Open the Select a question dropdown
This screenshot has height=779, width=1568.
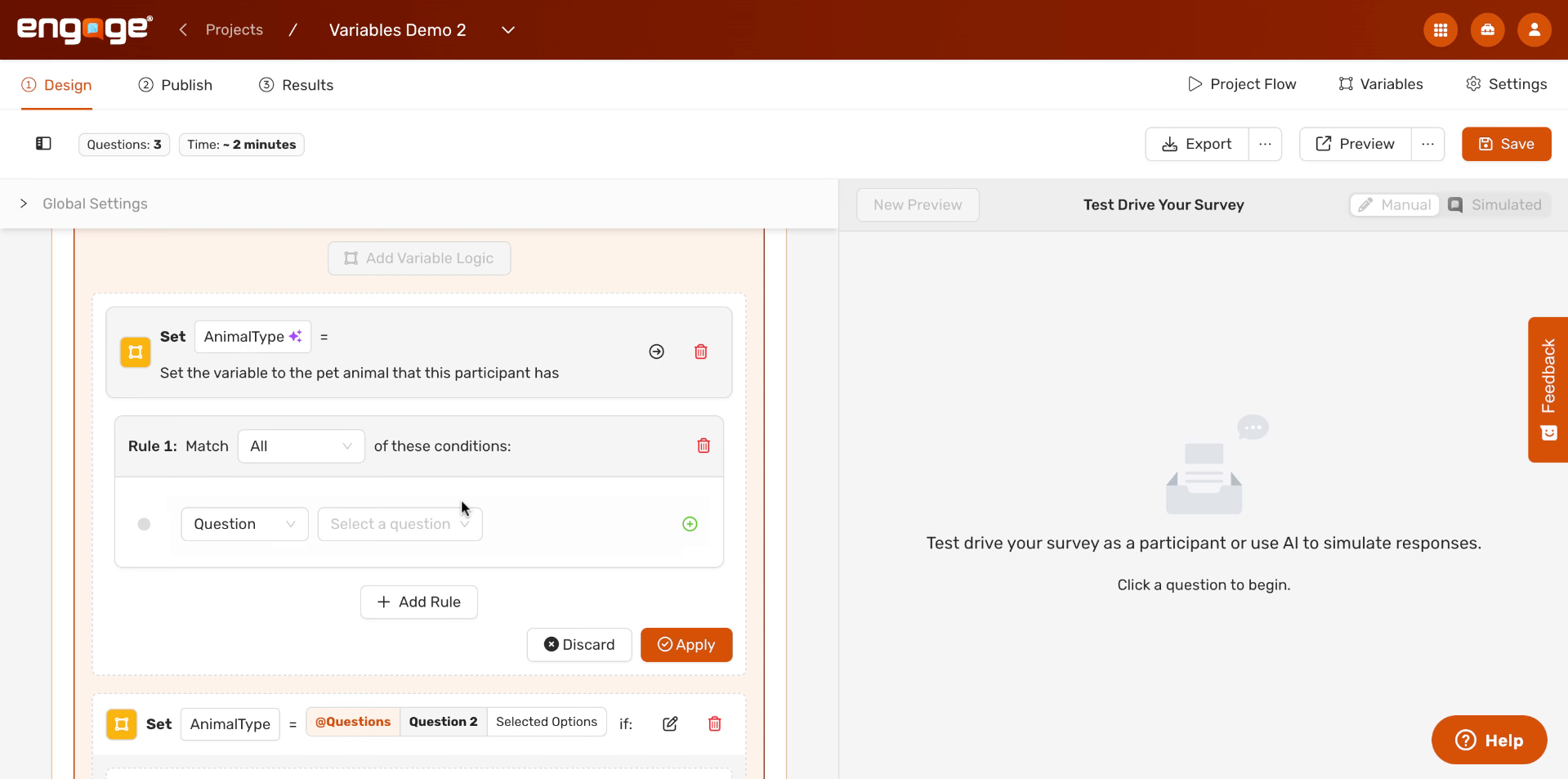(x=400, y=524)
